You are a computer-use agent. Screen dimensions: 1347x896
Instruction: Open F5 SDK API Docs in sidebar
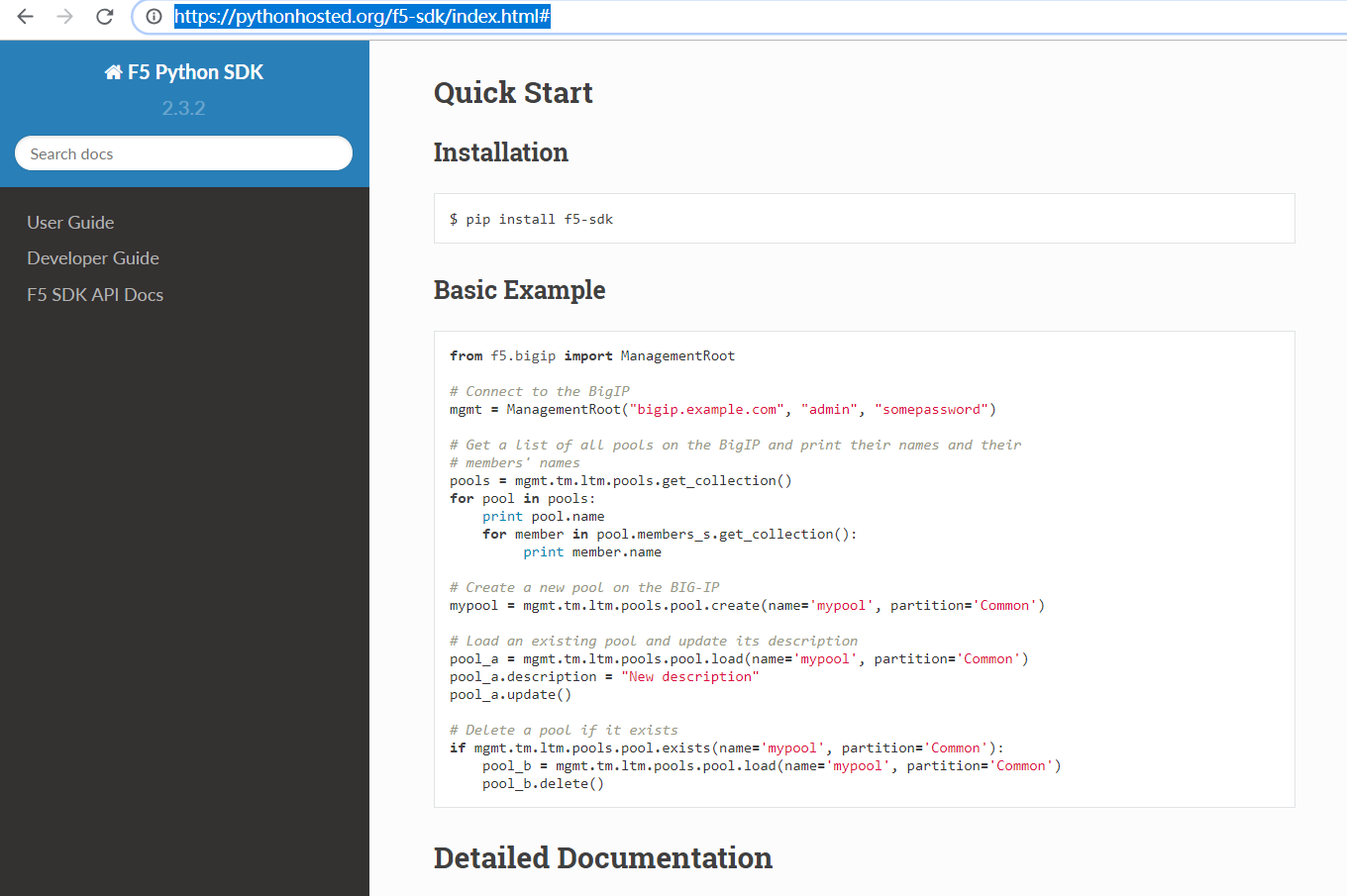pyautogui.click(x=95, y=295)
